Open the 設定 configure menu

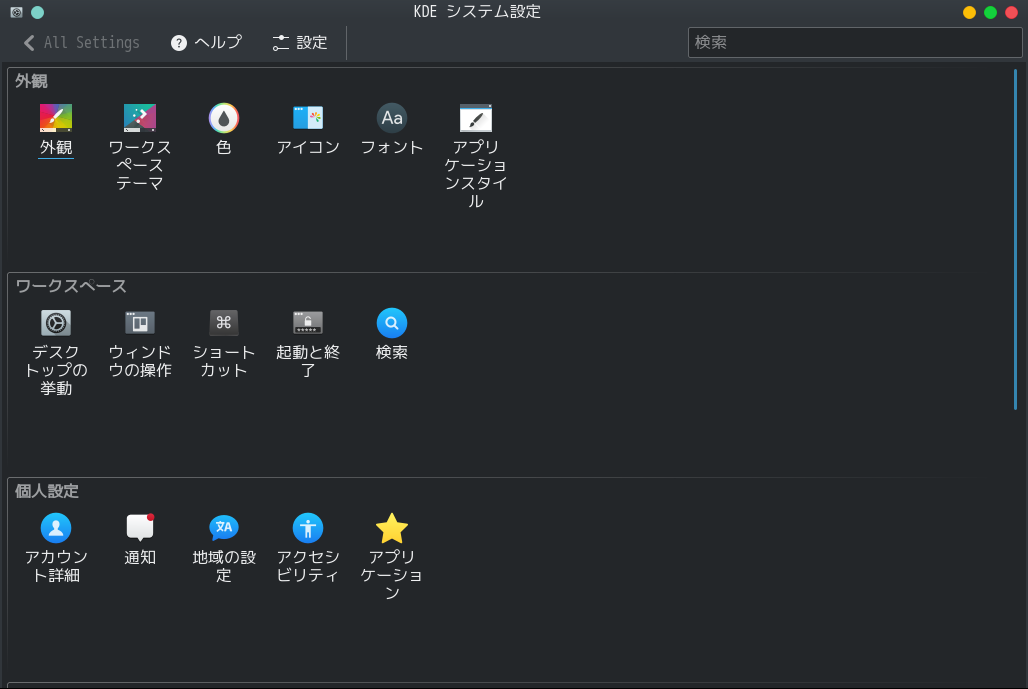coord(300,43)
